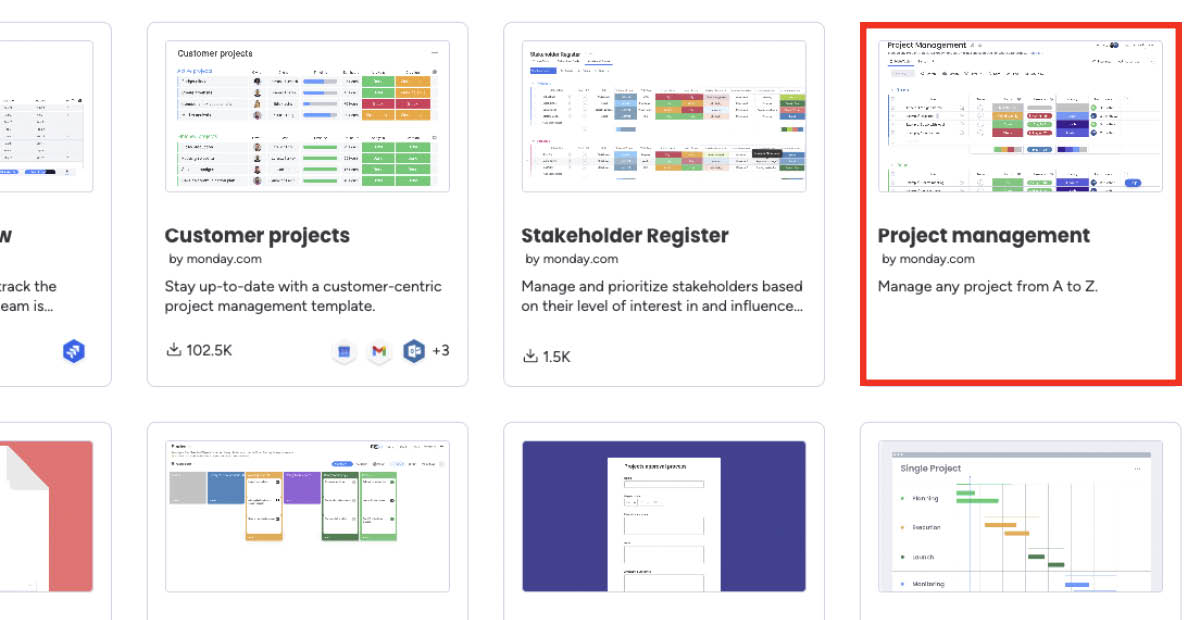Open the kanban board template thumbnail
The image size is (1200, 620).
307,516
